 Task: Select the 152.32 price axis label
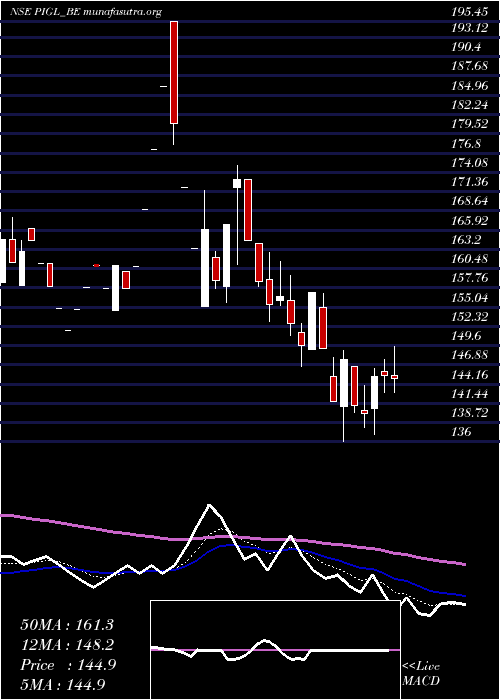click(x=471, y=317)
